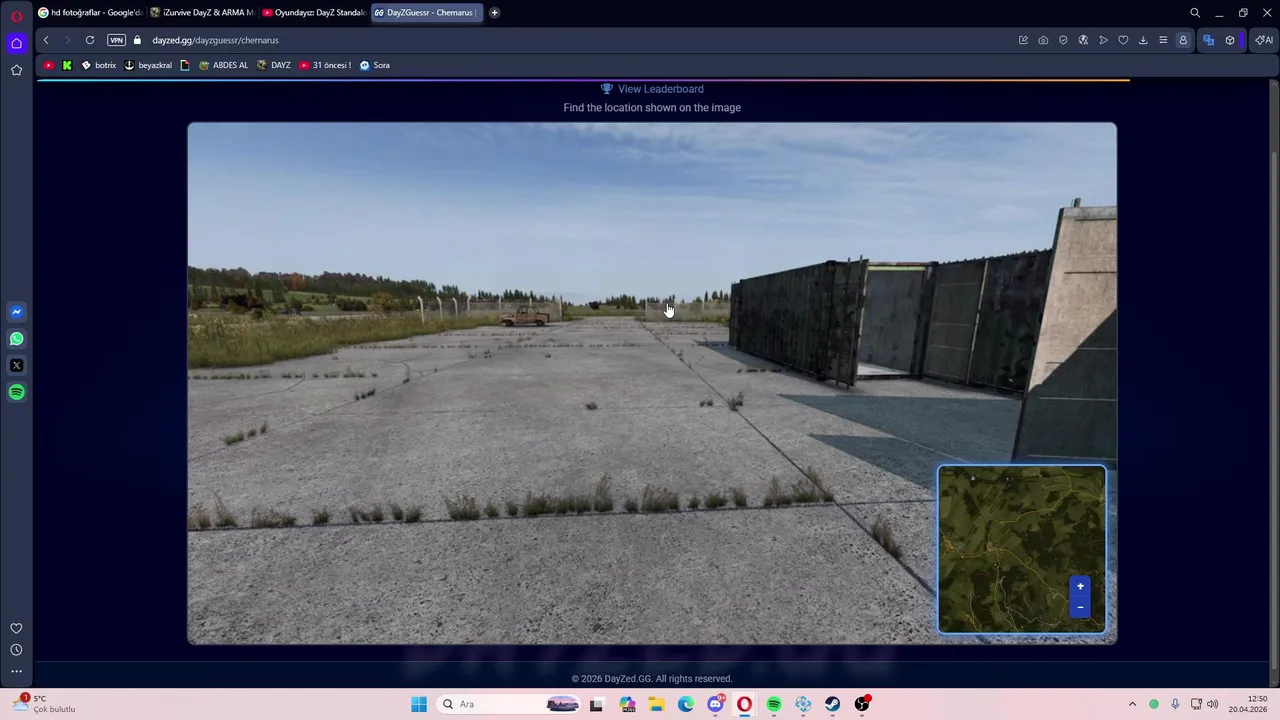
Task: Zoom in the minimap with plus button
Action: [1080, 586]
